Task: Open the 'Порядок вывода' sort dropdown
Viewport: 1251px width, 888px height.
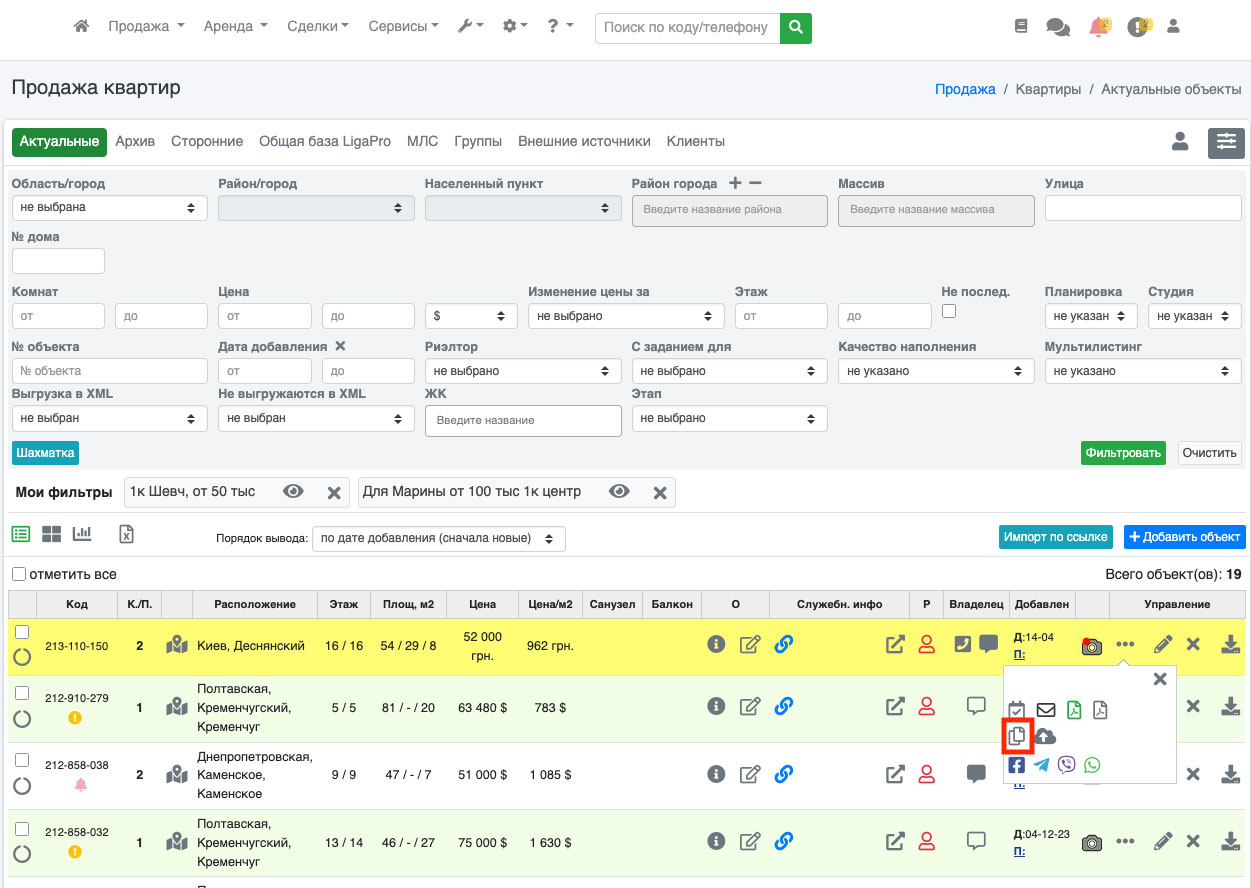Action: pos(438,538)
